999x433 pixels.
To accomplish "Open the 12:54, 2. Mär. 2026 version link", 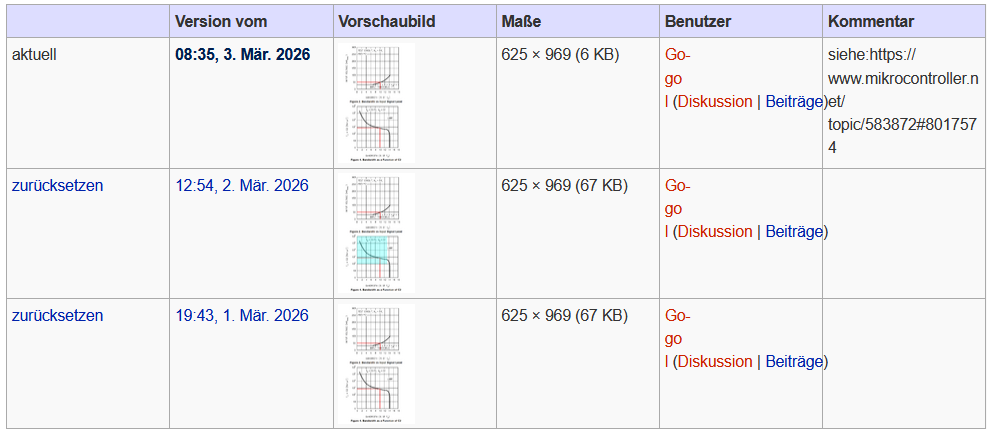I will tap(242, 185).
